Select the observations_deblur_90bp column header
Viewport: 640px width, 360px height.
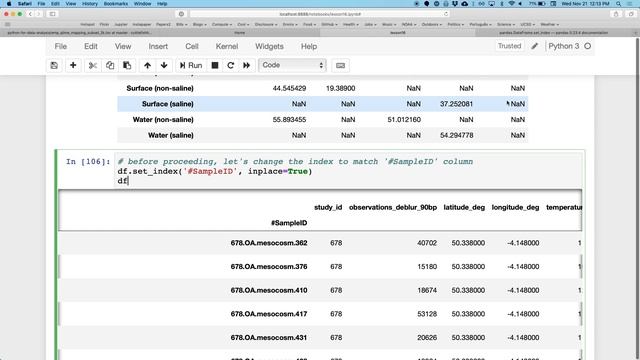pos(393,207)
